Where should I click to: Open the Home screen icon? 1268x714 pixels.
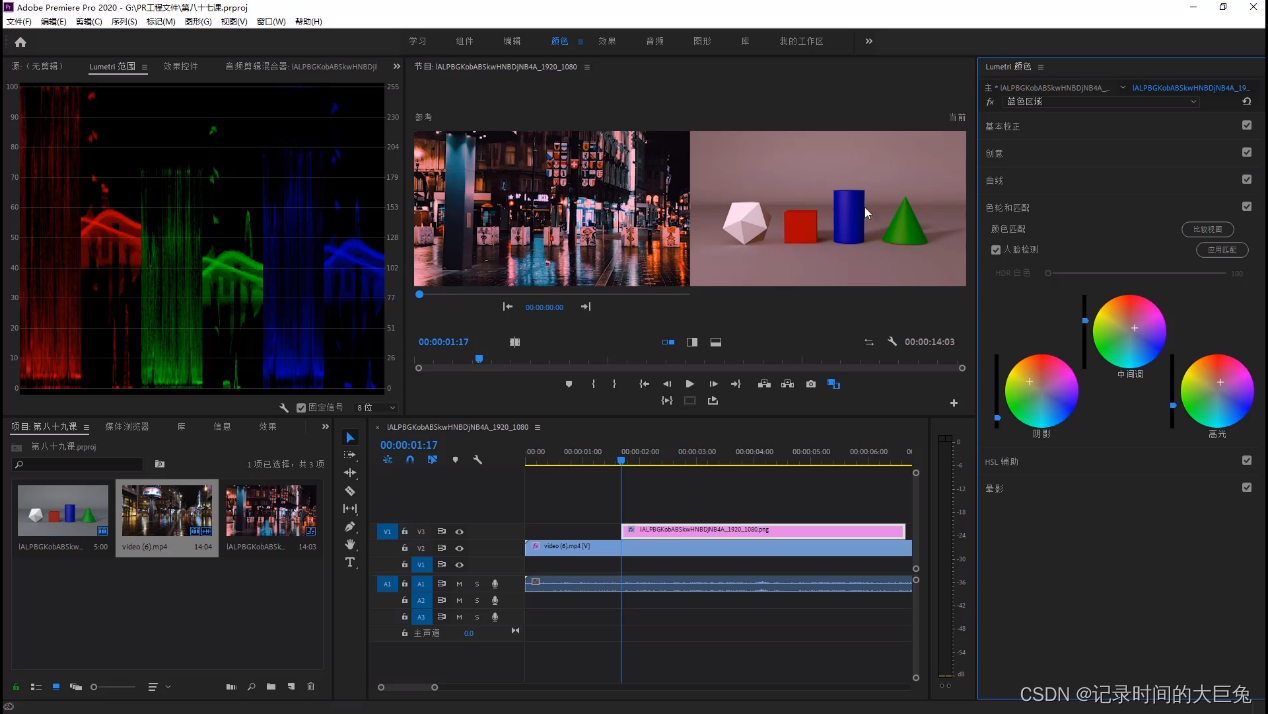click(20, 42)
